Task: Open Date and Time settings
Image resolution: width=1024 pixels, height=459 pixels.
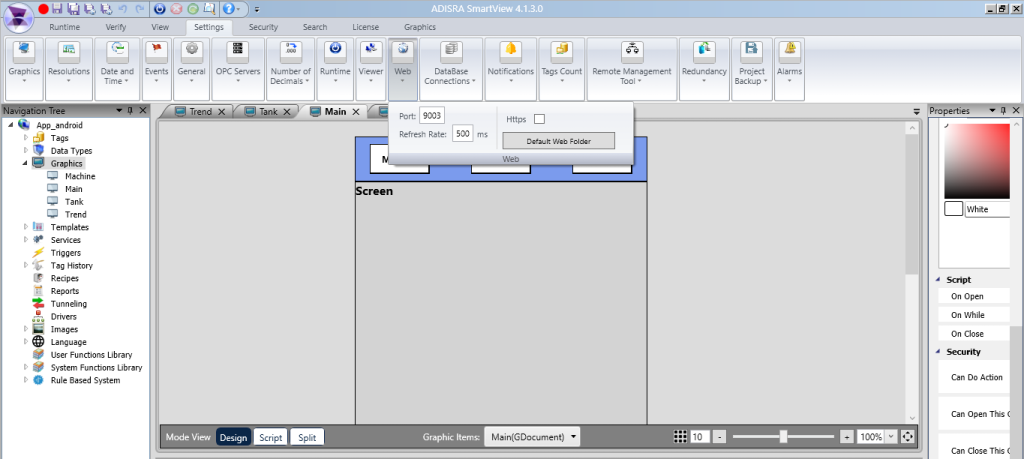Action: [x=118, y=69]
